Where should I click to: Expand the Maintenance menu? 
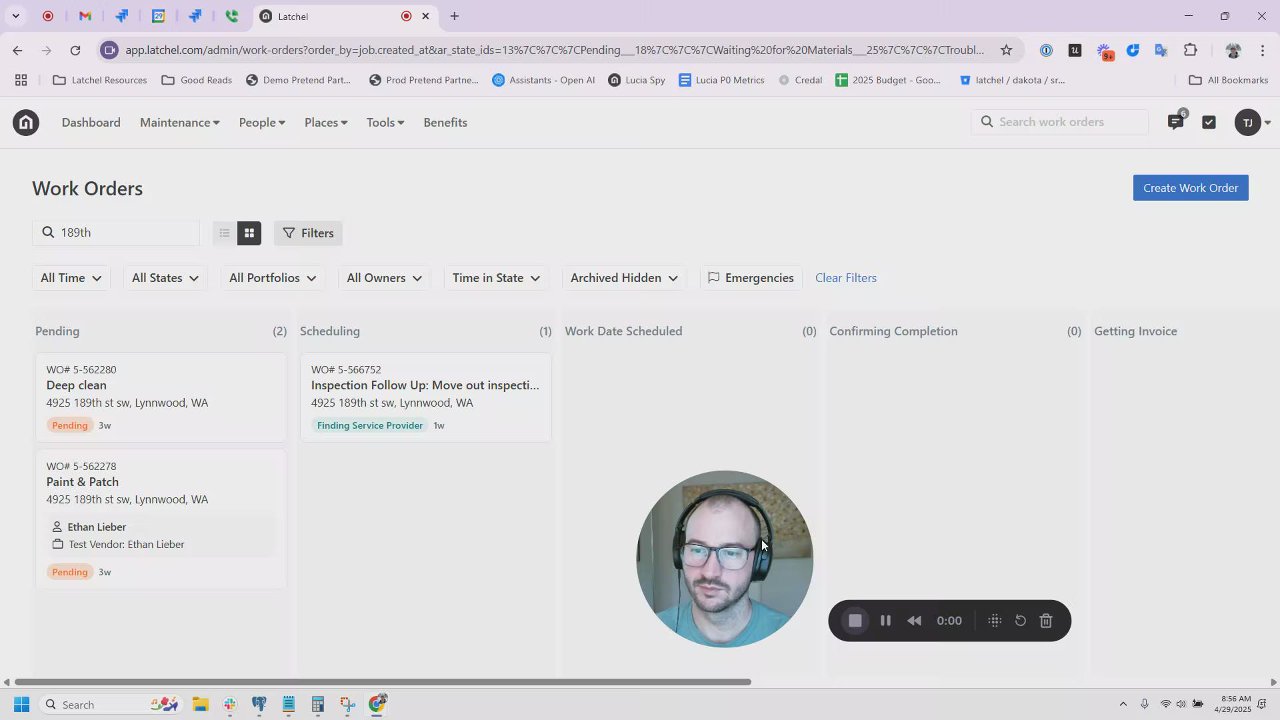[x=180, y=123]
